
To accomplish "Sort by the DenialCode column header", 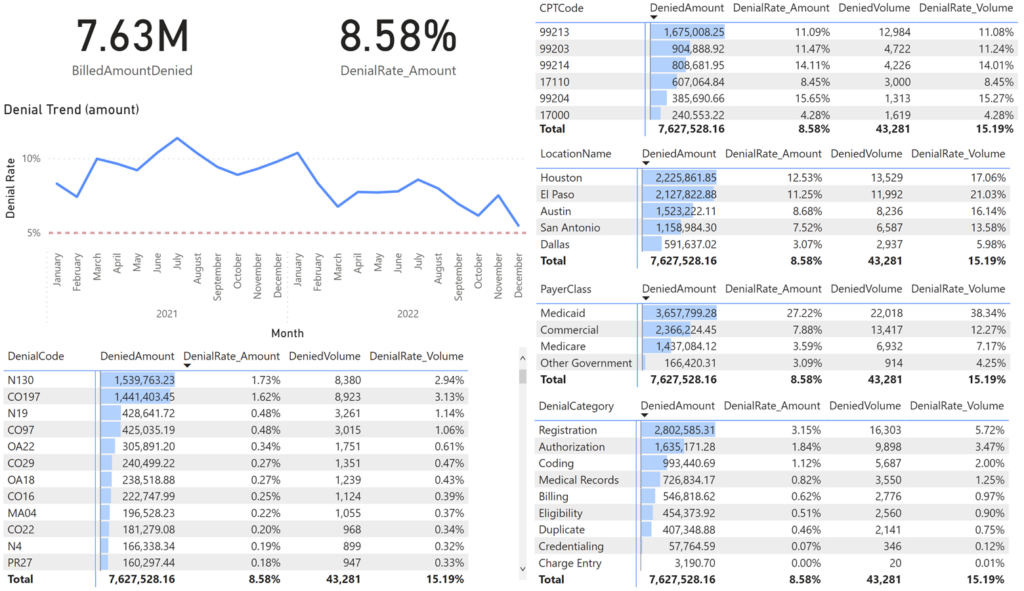I will click(x=36, y=356).
